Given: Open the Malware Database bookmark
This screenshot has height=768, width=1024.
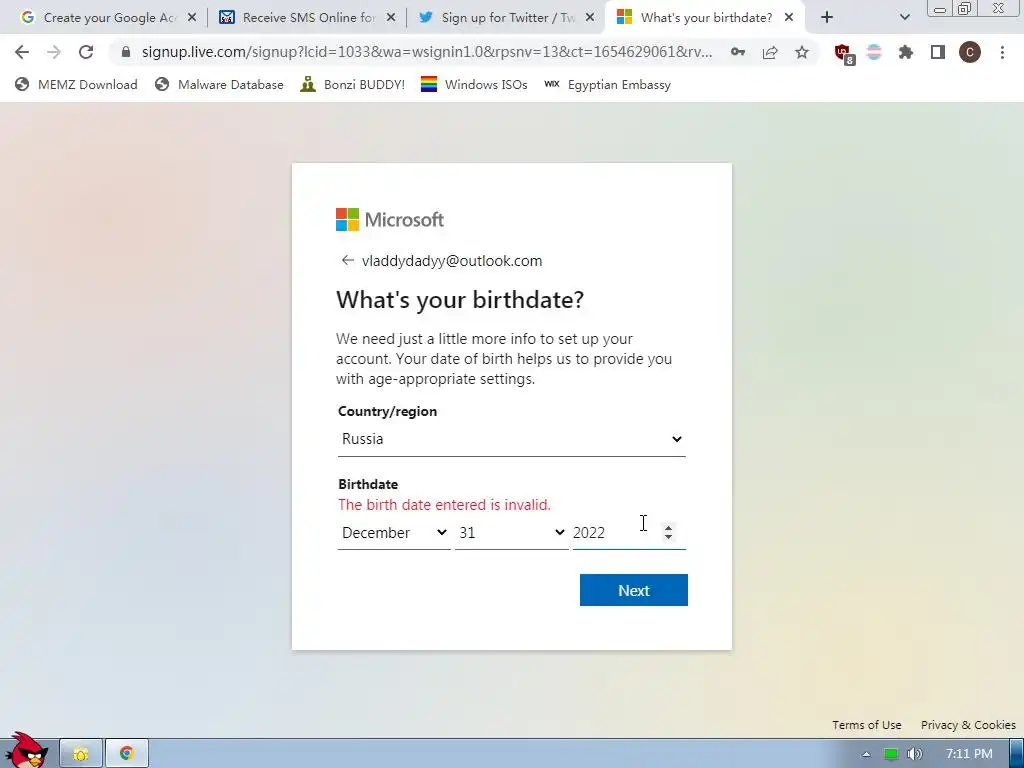Looking at the screenshot, I should click(219, 84).
